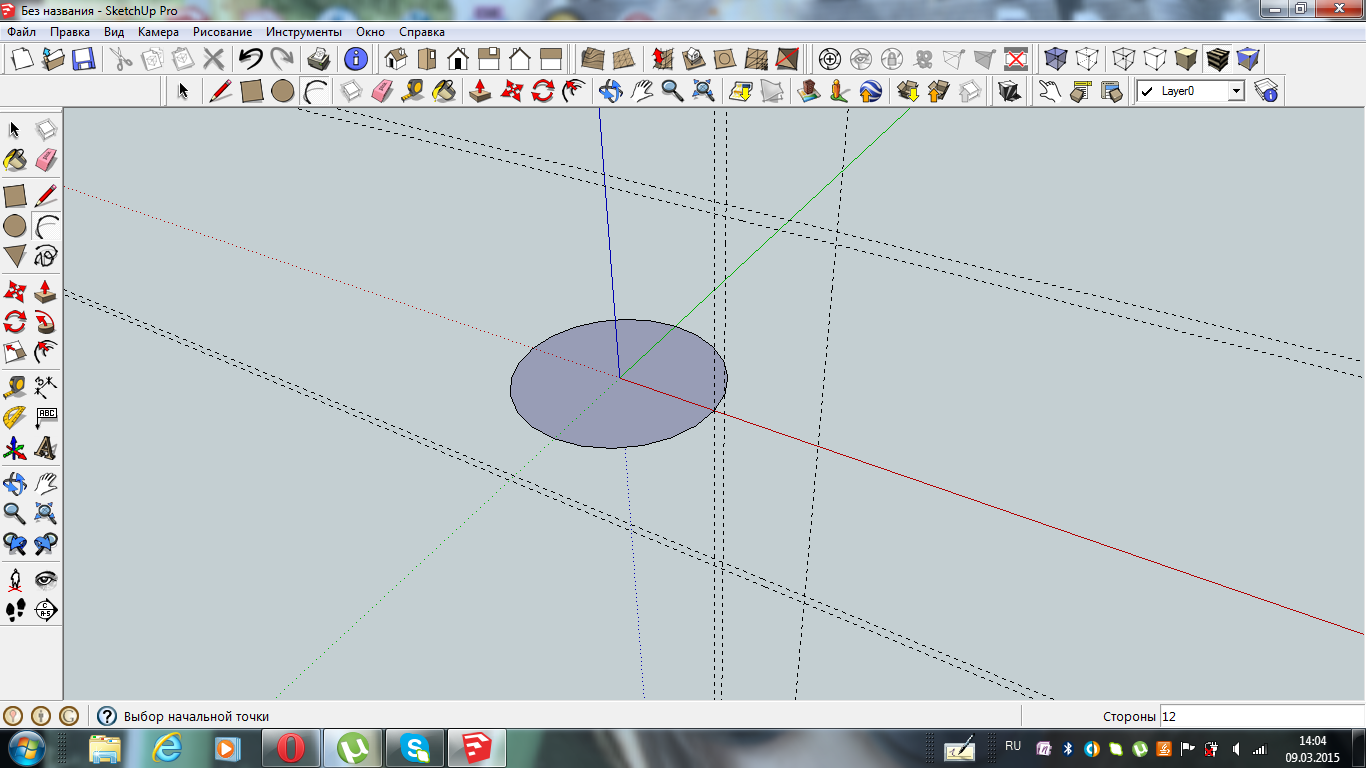1366x768 pixels.
Task: Click the Стороны value input field
Action: click(x=1260, y=716)
